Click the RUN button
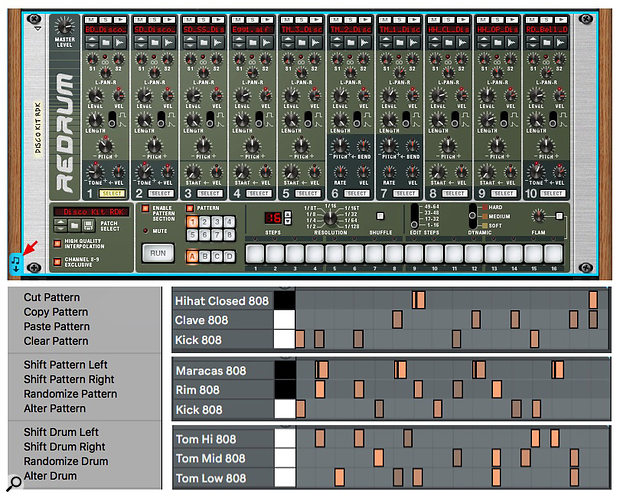This screenshot has width=620, height=498. tap(158, 253)
